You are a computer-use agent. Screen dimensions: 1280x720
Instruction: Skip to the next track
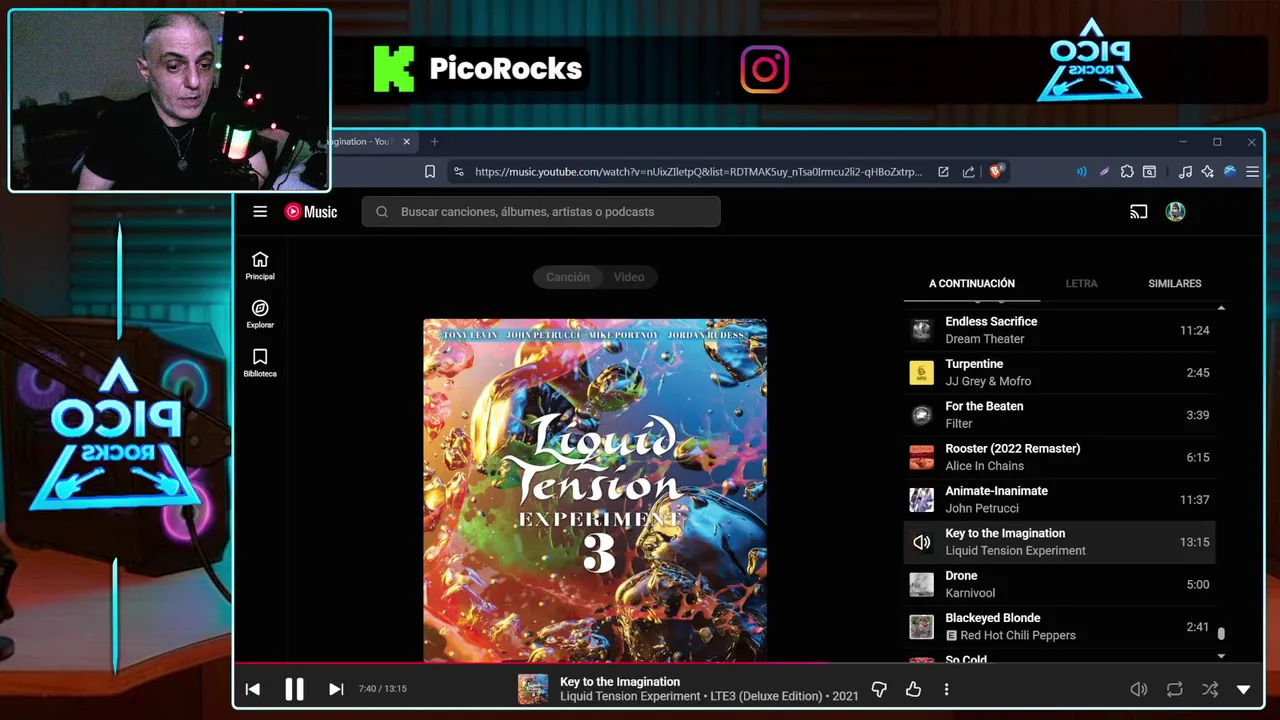coord(336,689)
